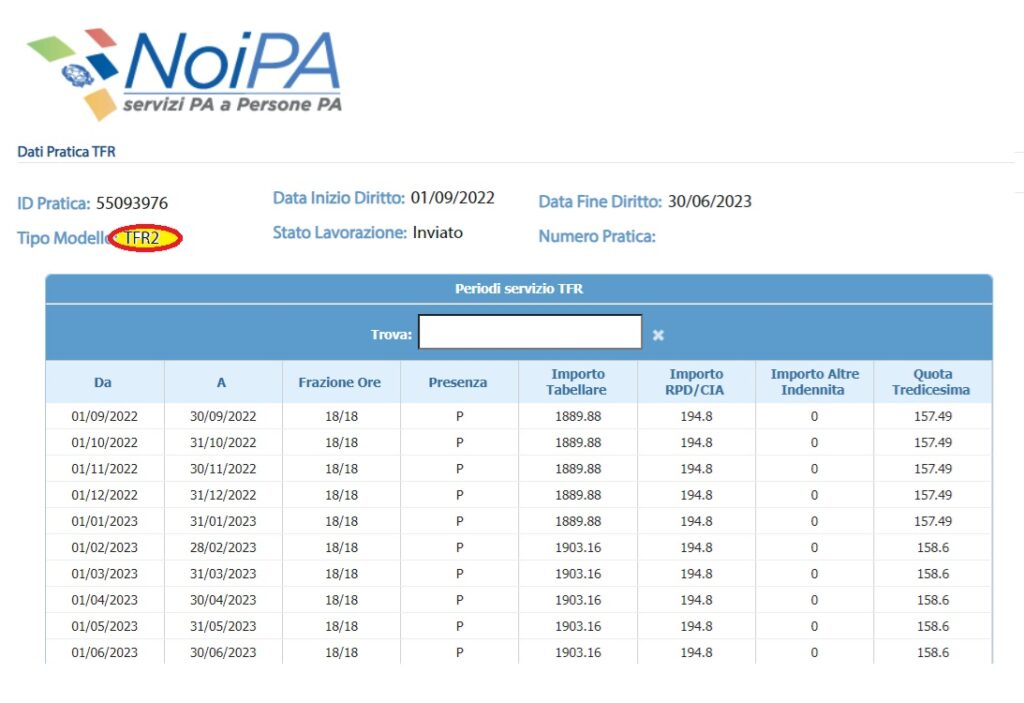The width and height of the screenshot is (1024, 703).
Task: Click the Da cell 01/05/2023
Action: point(104,626)
